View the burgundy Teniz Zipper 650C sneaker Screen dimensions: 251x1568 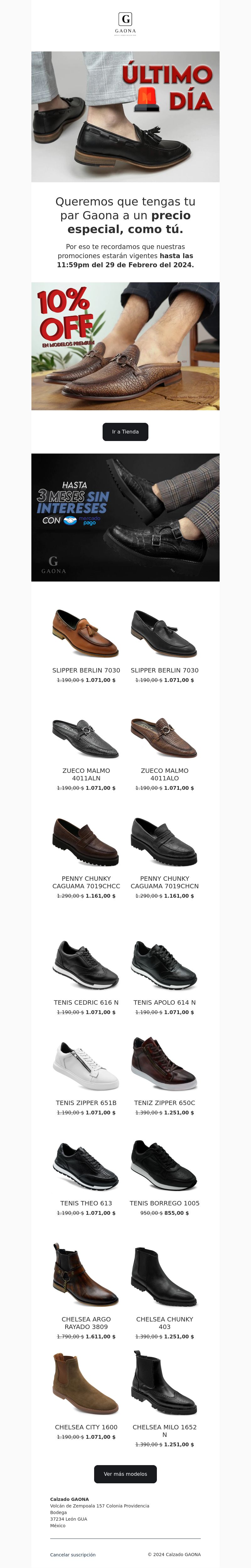[164, 1066]
